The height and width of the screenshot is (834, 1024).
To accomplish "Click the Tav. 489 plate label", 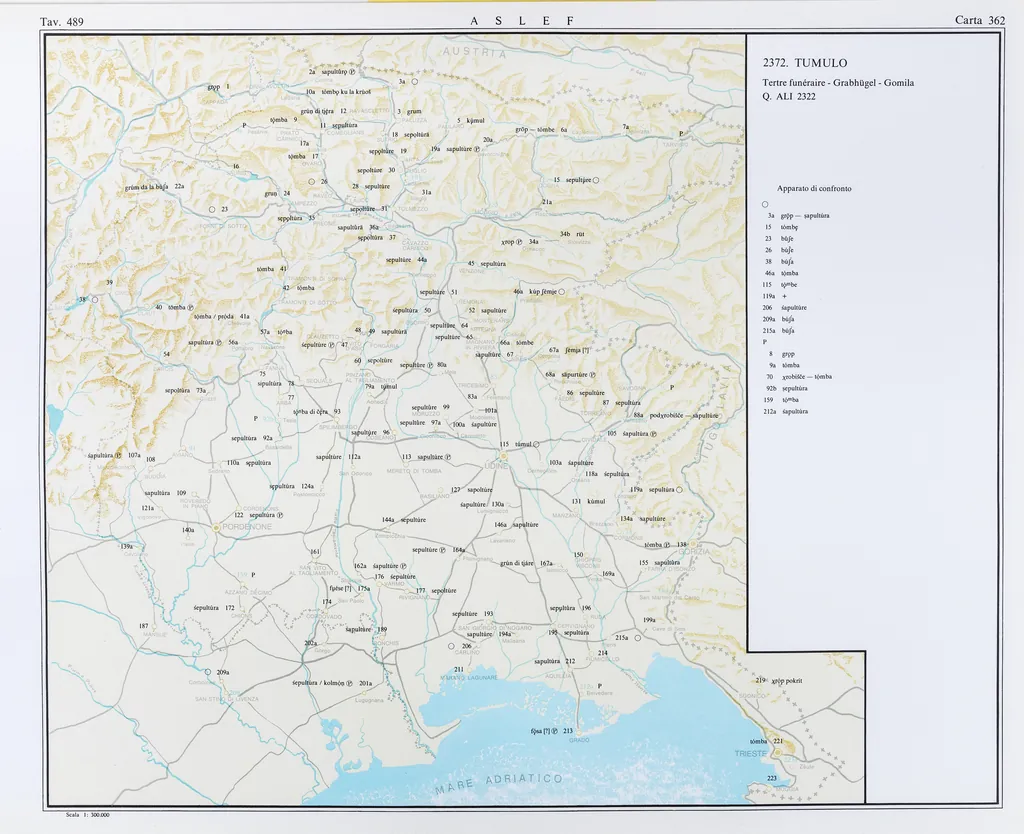I will click(62, 20).
